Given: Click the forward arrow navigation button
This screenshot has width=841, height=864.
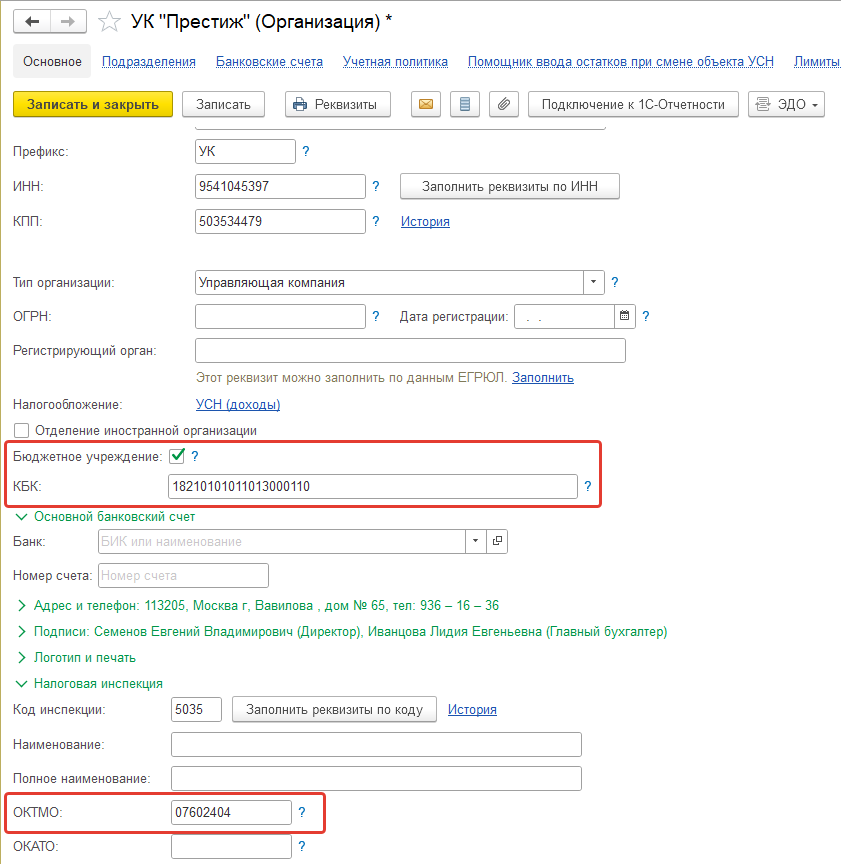Looking at the screenshot, I should (x=68, y=21).
